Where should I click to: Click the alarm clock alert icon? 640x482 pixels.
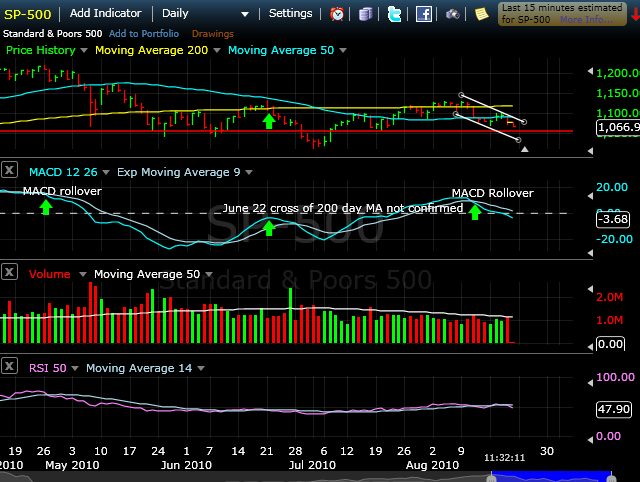coord(338,14)
